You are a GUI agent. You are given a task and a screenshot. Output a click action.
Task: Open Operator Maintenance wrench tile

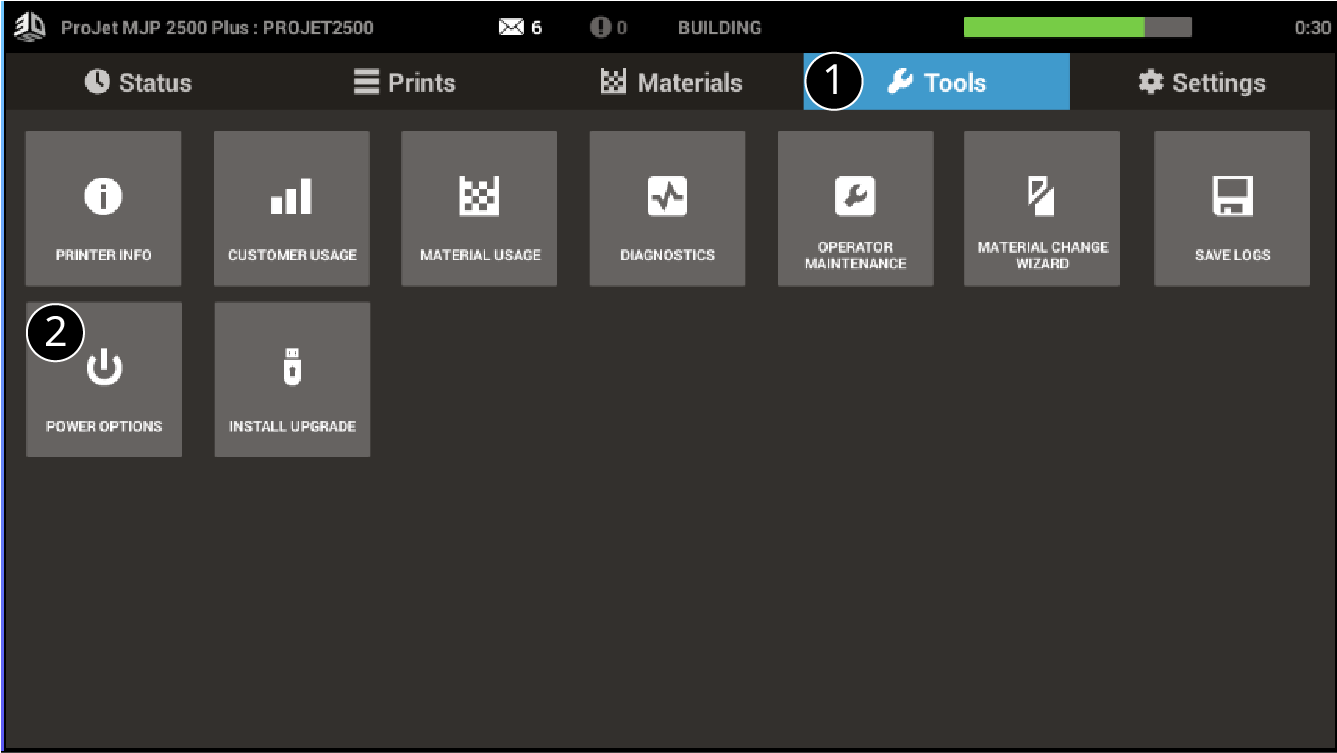click(855, 209)
